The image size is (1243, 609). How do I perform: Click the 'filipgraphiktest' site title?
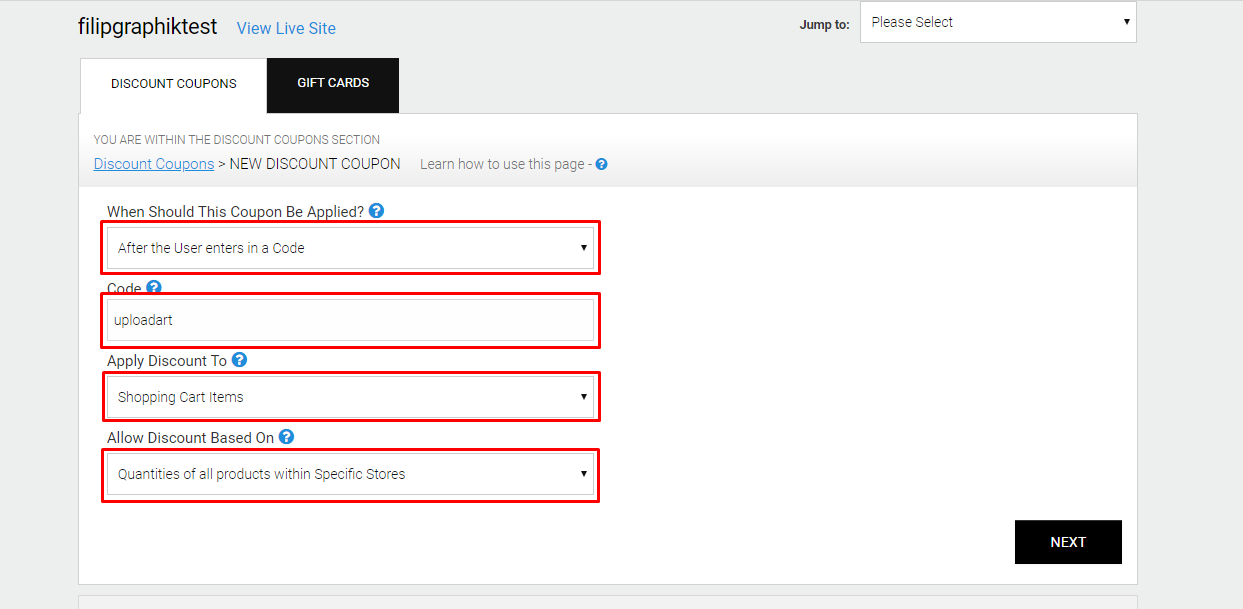[x=147, y=27]
